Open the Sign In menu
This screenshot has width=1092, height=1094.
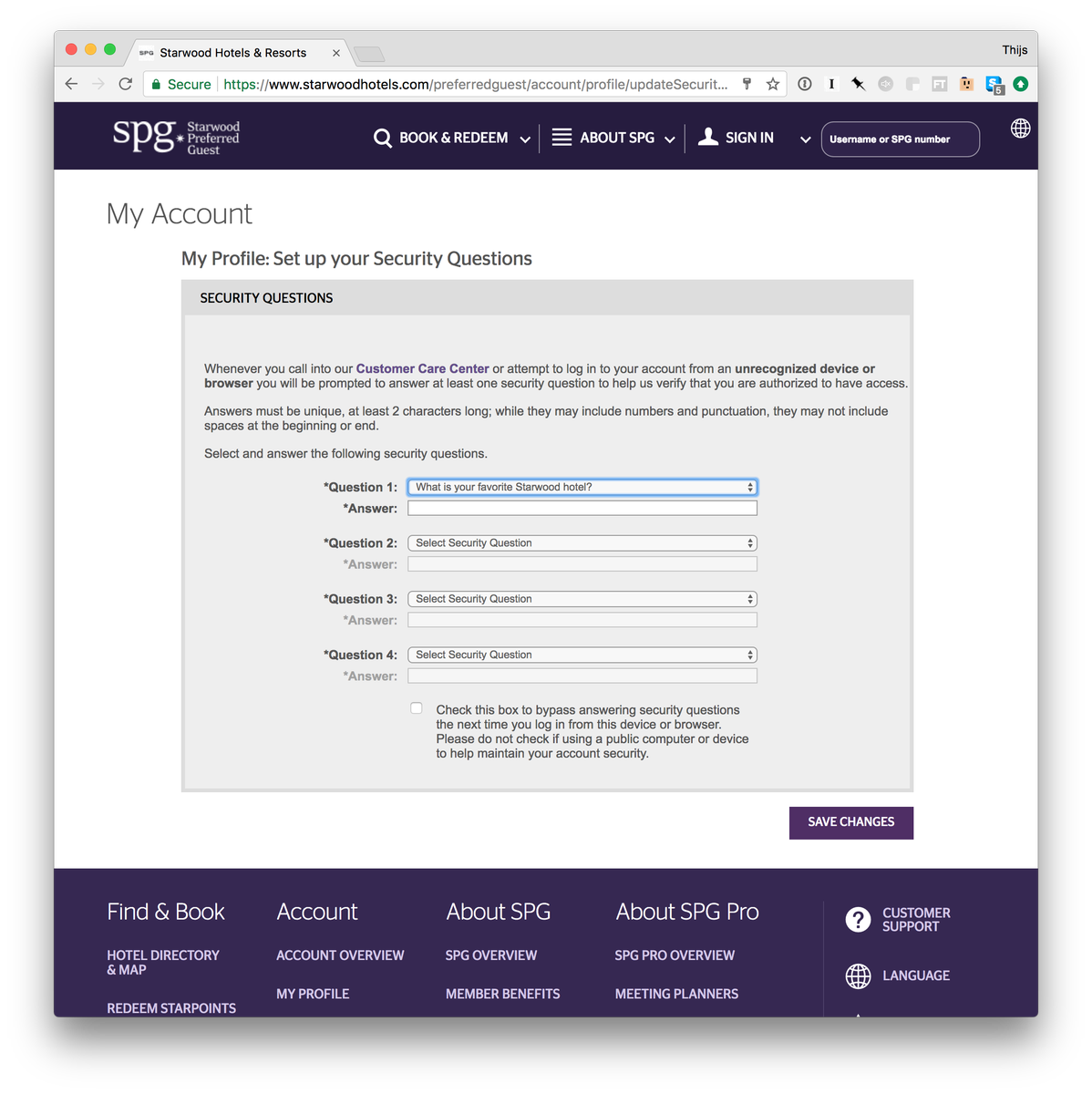pos(749,138)
